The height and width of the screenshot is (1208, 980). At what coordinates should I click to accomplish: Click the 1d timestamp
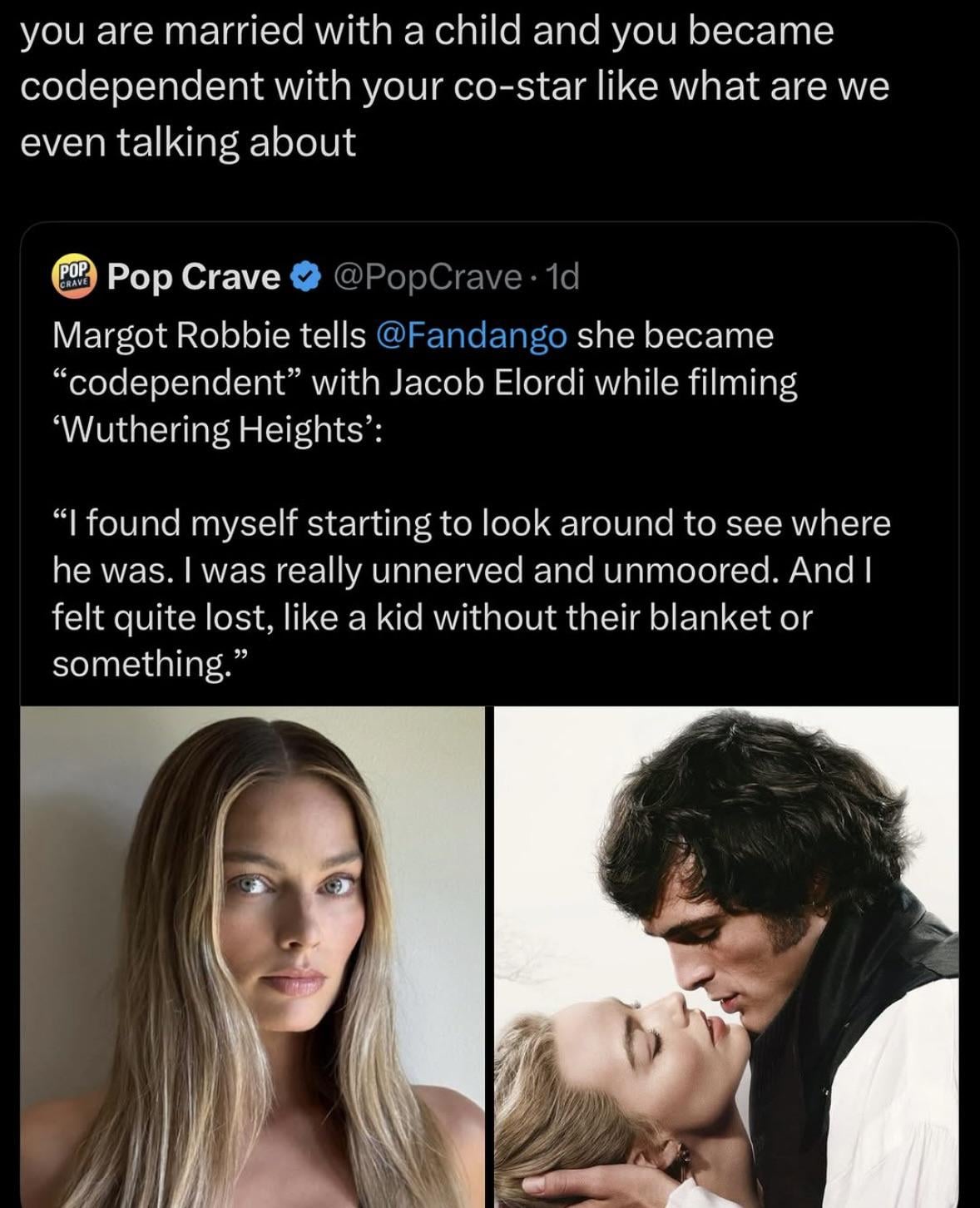point(561,276)
